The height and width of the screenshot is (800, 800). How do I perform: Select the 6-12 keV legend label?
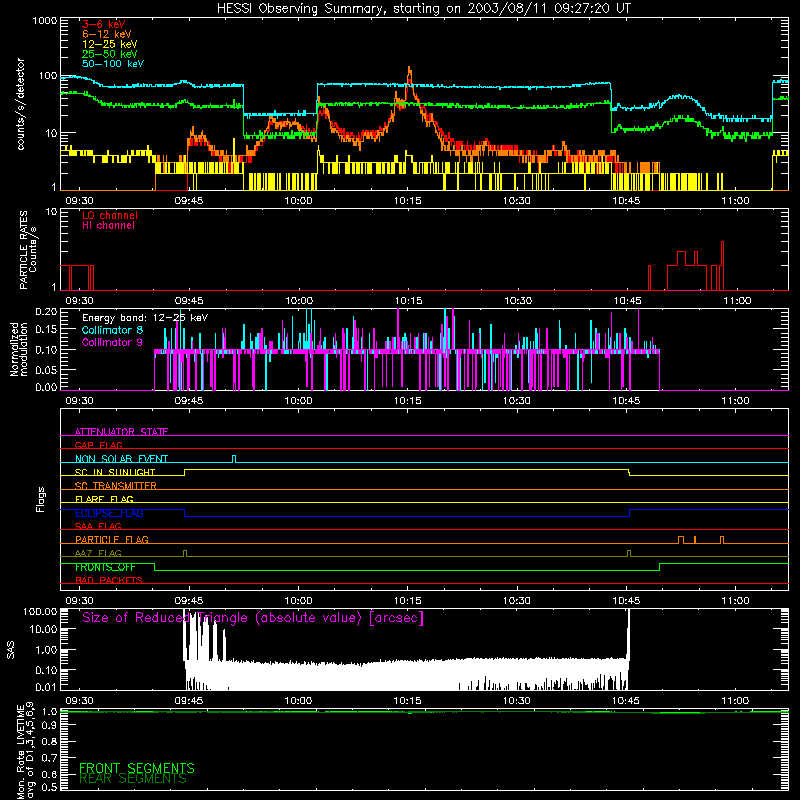[x=107, y=34]
